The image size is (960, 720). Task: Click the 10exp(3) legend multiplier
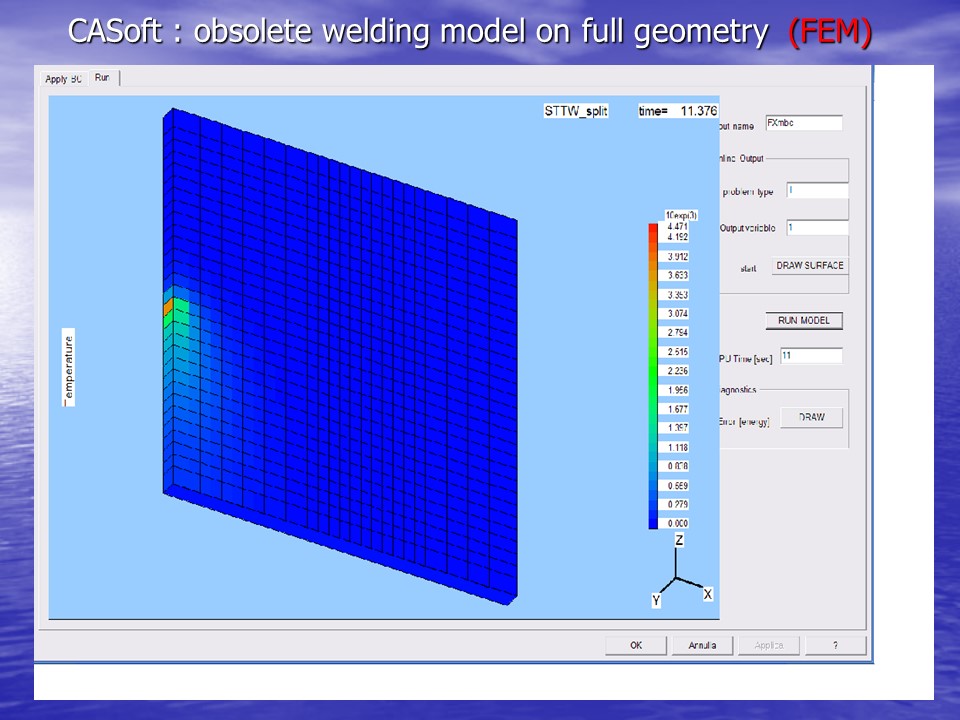[x=681, y=216]
